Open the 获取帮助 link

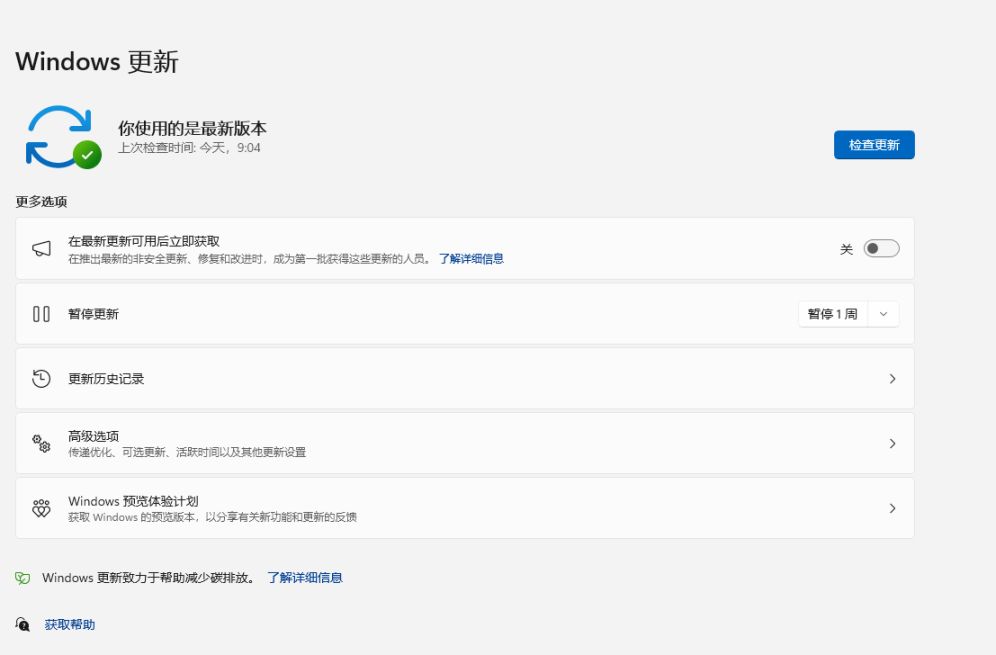click(70, 625)
